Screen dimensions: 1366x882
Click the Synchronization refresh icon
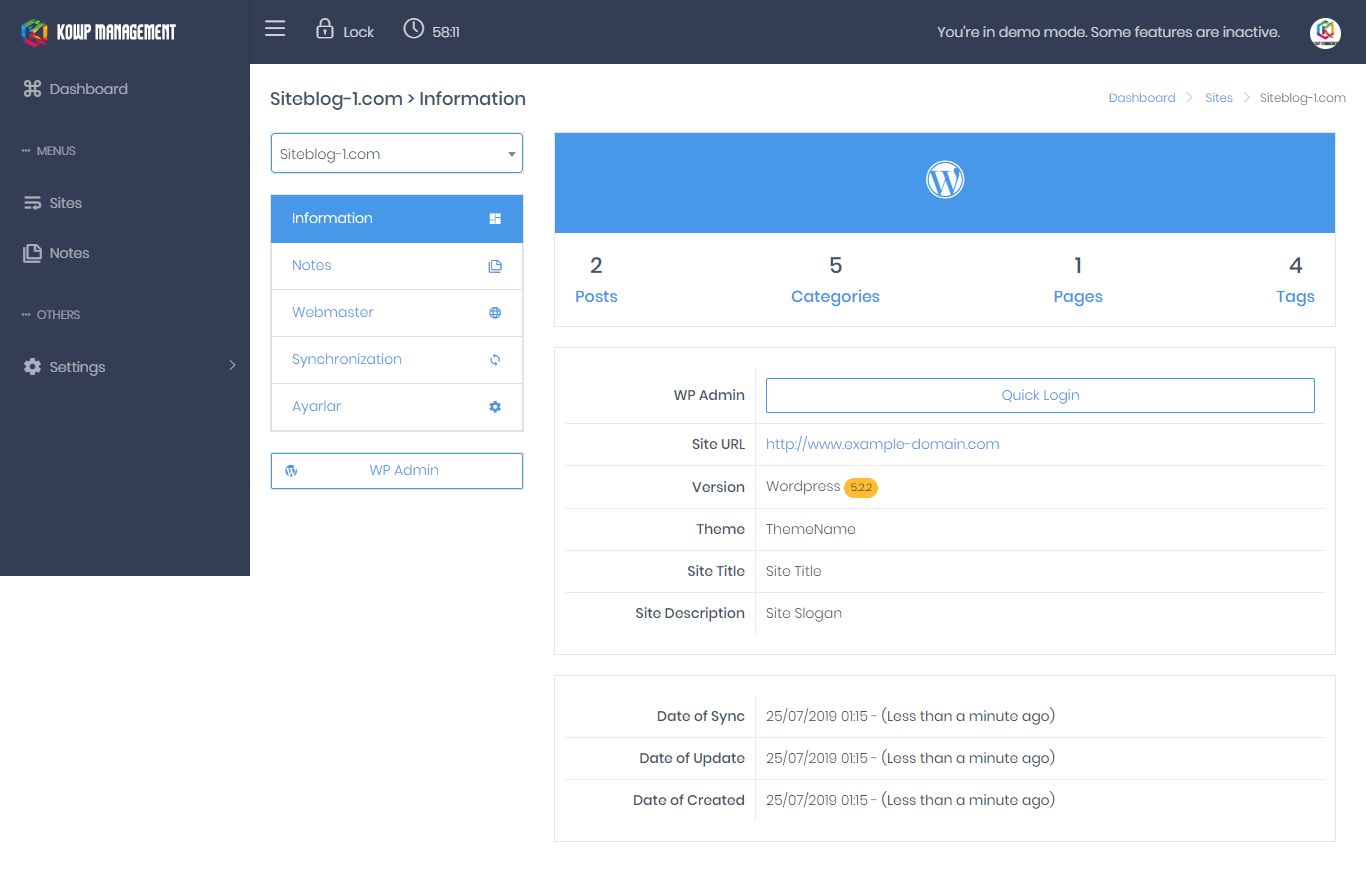tap(495, 360)
